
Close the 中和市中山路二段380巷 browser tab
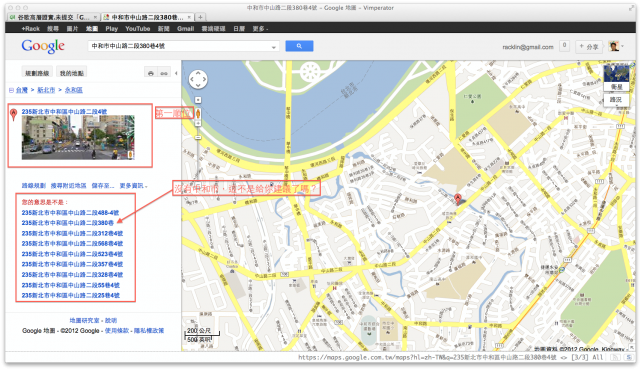pos(189,17)
